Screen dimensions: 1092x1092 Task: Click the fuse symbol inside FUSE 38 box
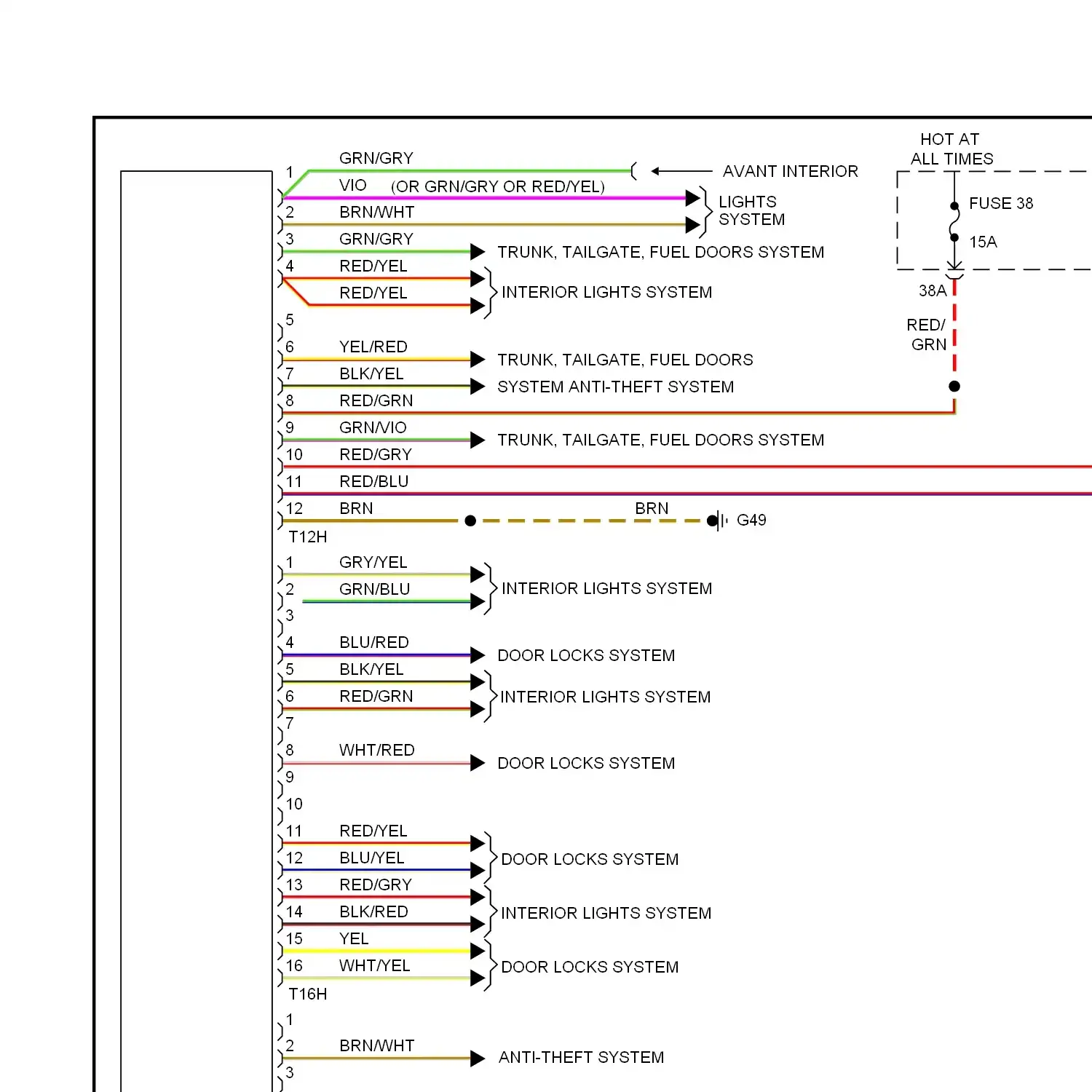pyautogui.click(x=954, y=222)
